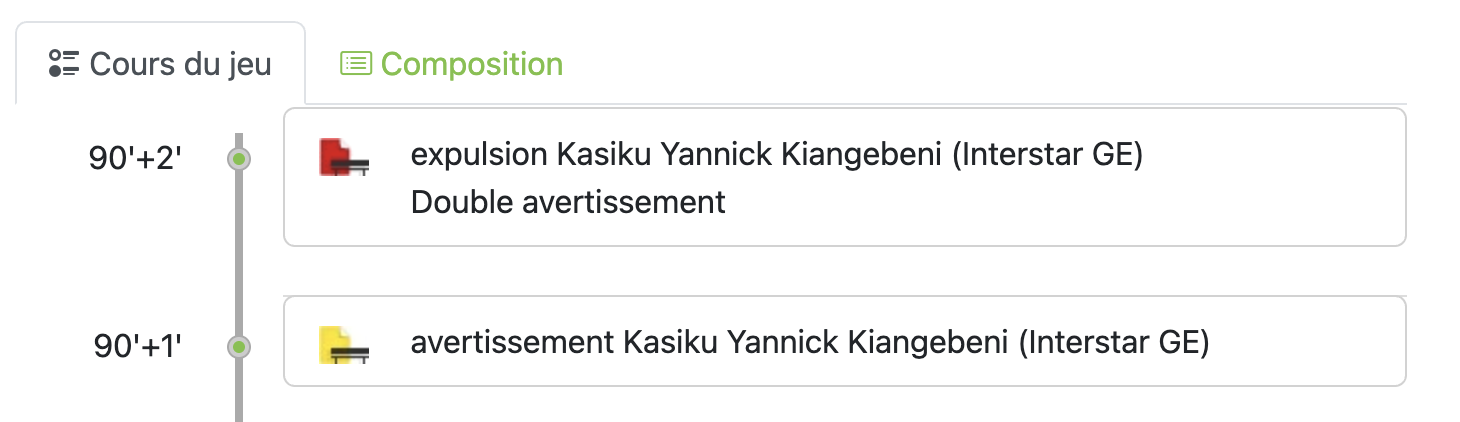Select the Cours du jeu tab
1460x422 pixels.
click(x=160, y=65)
